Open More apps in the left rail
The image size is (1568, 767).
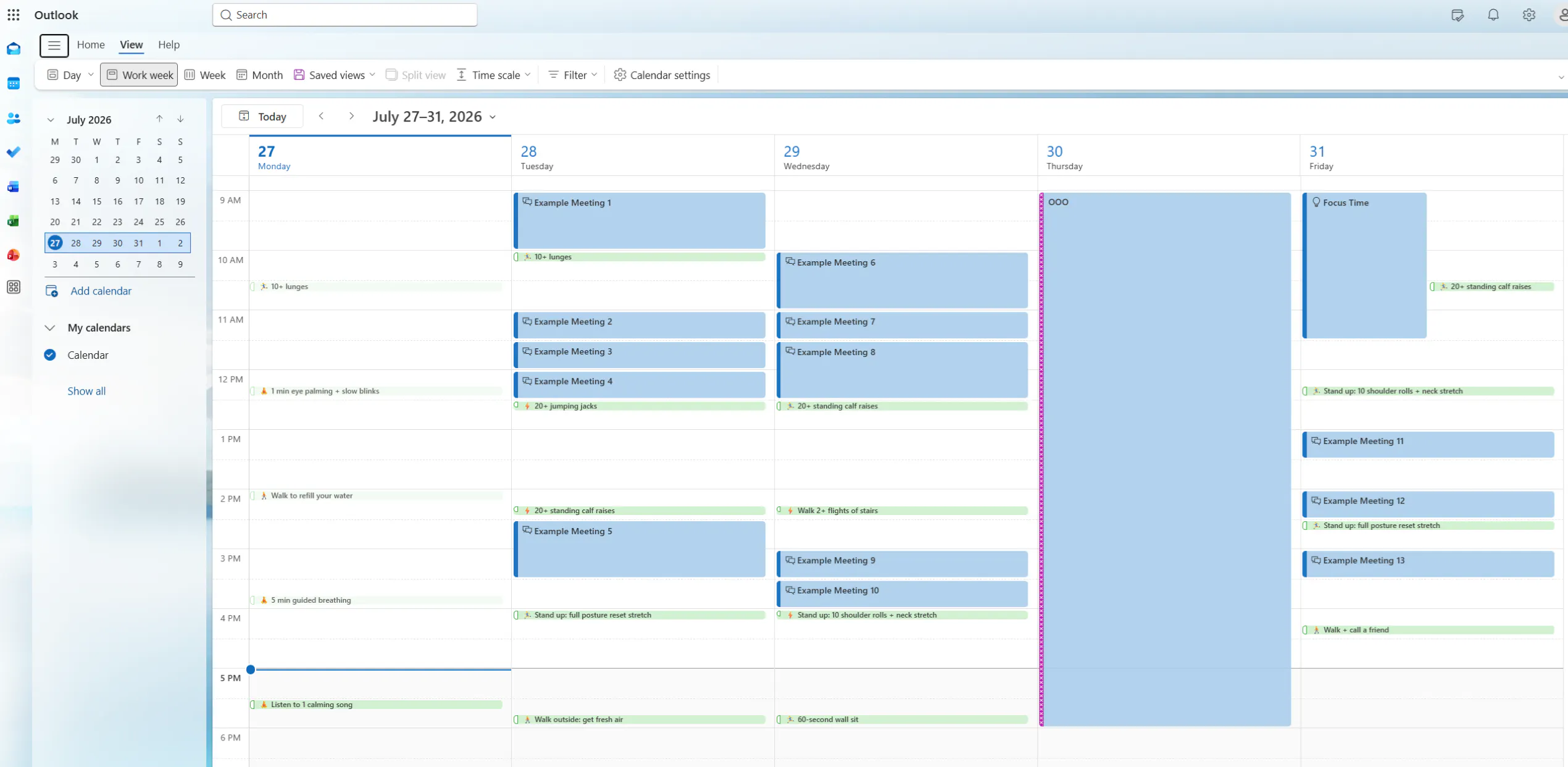click(14, 287)
